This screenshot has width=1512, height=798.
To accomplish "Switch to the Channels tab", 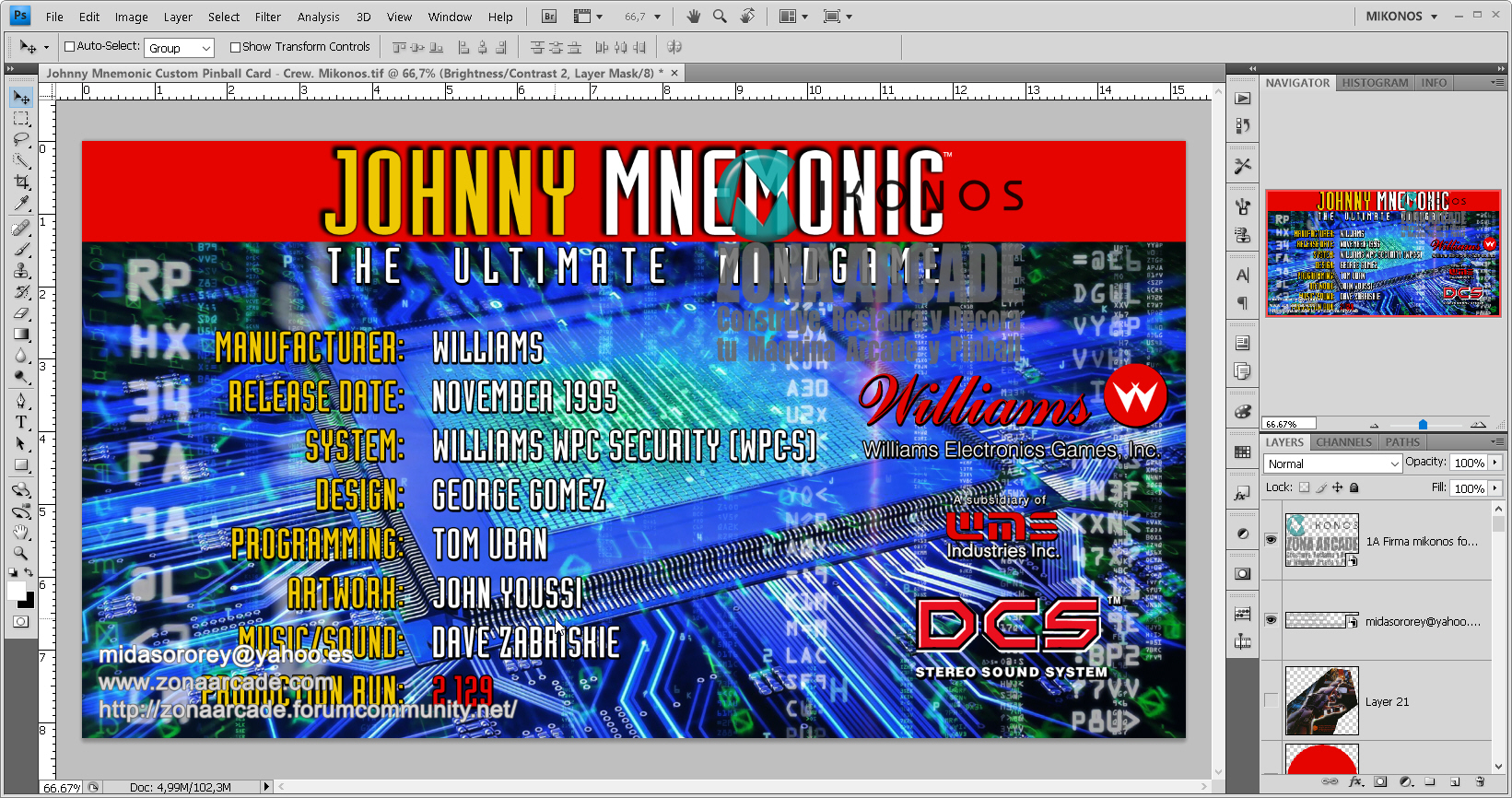I will point(1343,442).
